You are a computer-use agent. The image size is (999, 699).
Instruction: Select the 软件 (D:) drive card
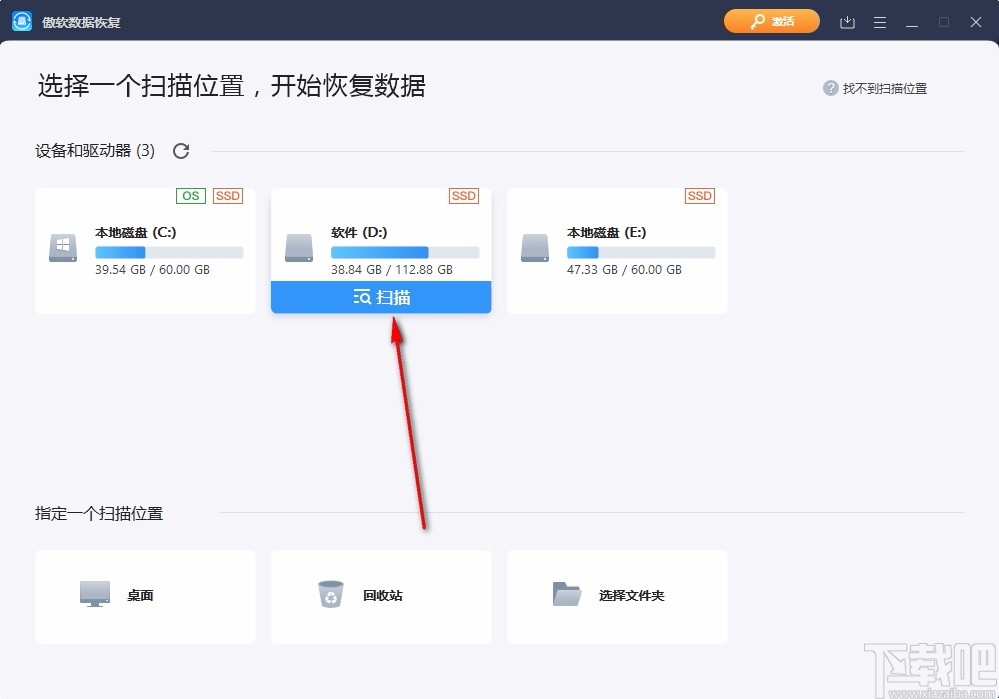click(380, 235)
